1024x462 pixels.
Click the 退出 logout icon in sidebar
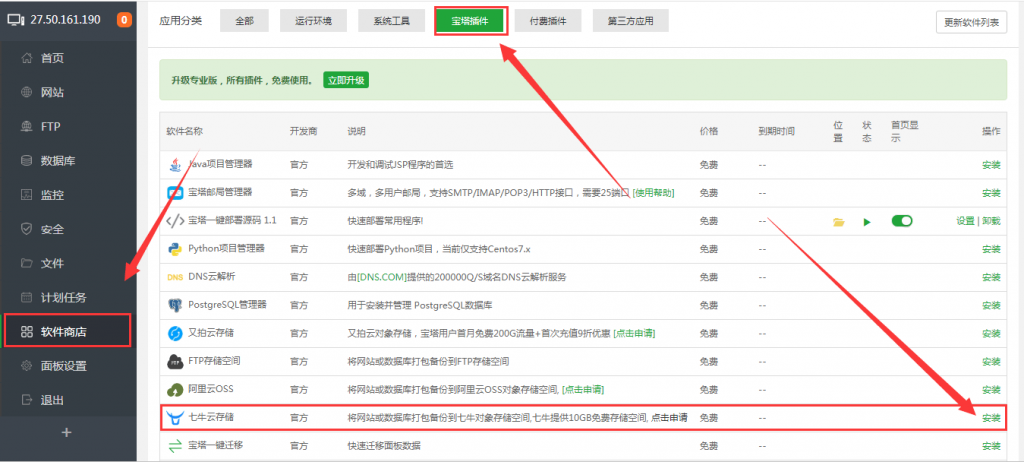pos(27,400)
